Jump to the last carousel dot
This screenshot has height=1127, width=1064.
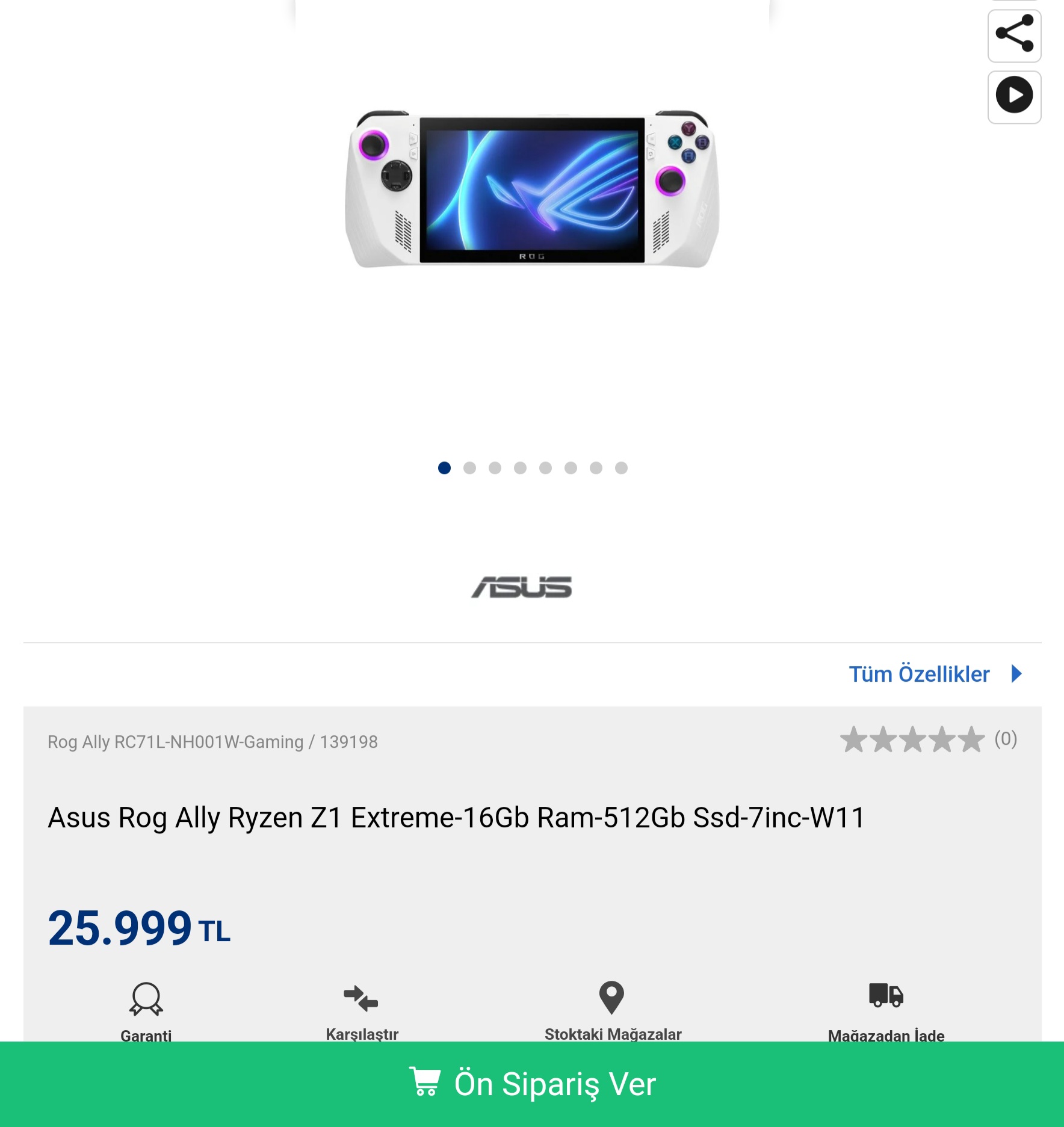pyautogui.click(x=622, y=468)
